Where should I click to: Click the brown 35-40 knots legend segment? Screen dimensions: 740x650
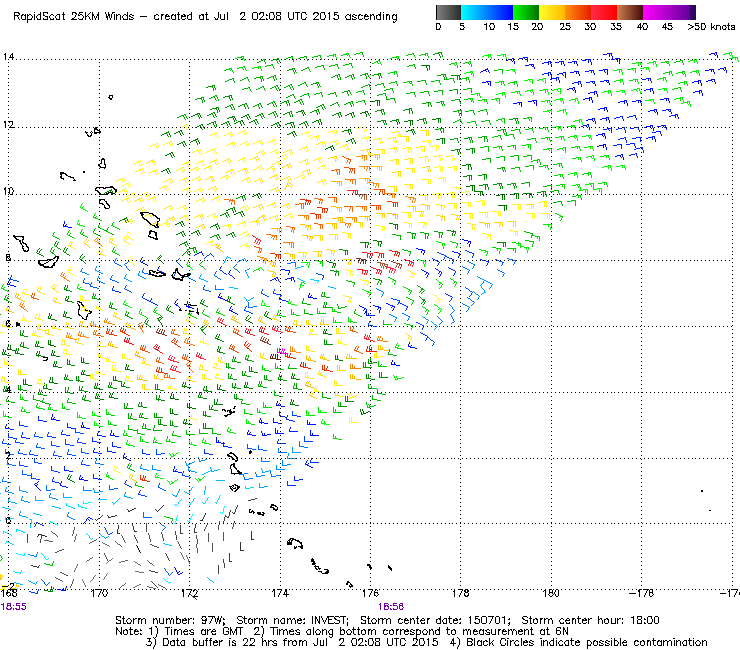coord(630,12)
